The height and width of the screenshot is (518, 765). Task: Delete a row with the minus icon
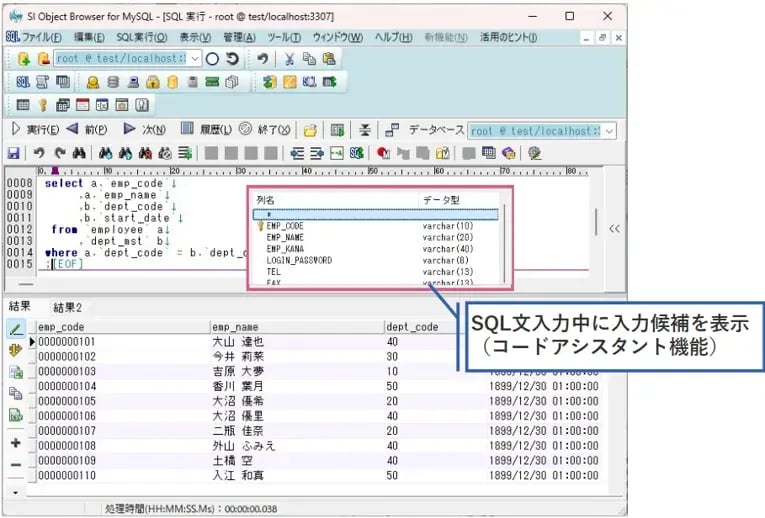click(16, 465)
